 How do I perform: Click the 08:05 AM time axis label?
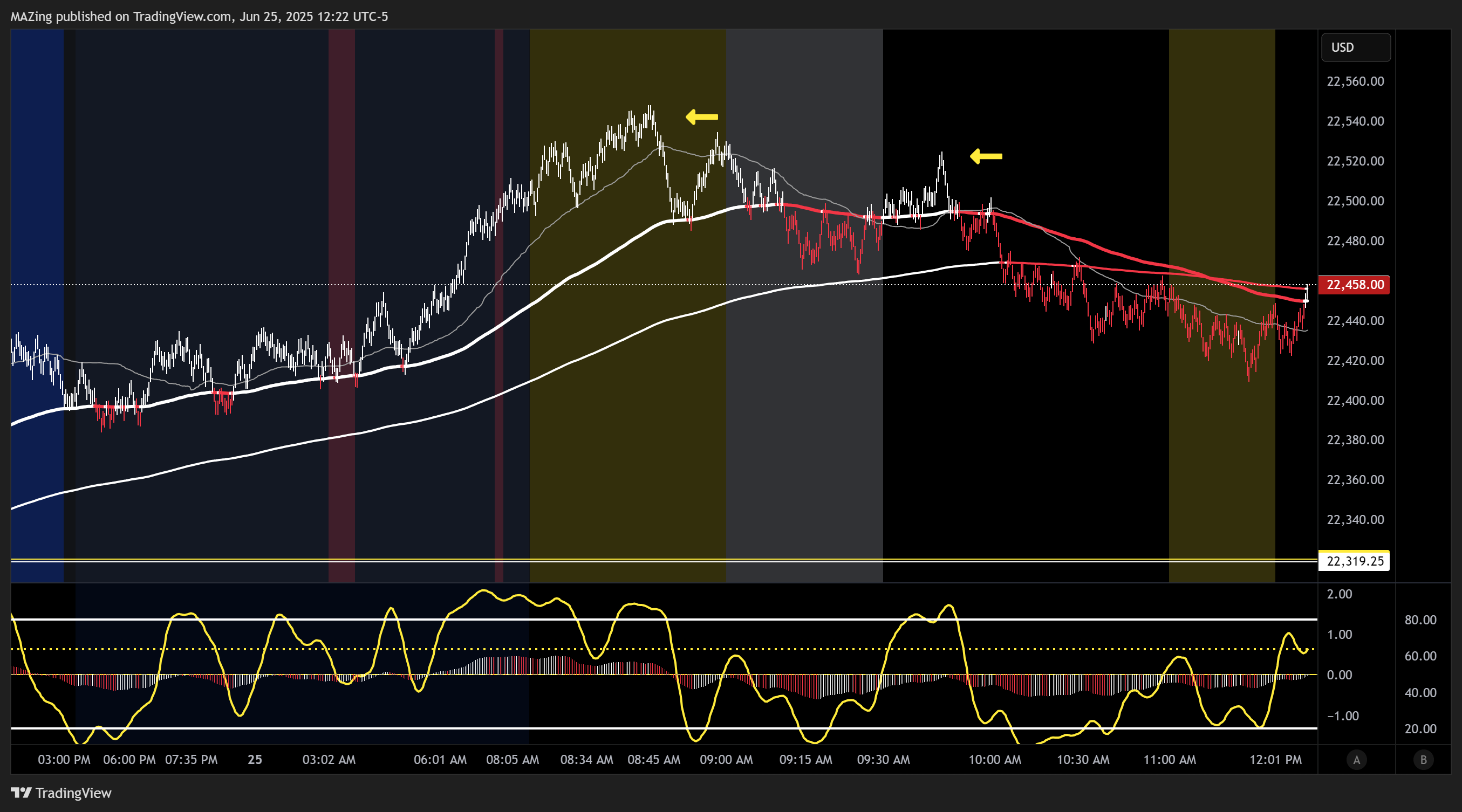point(513,760)
